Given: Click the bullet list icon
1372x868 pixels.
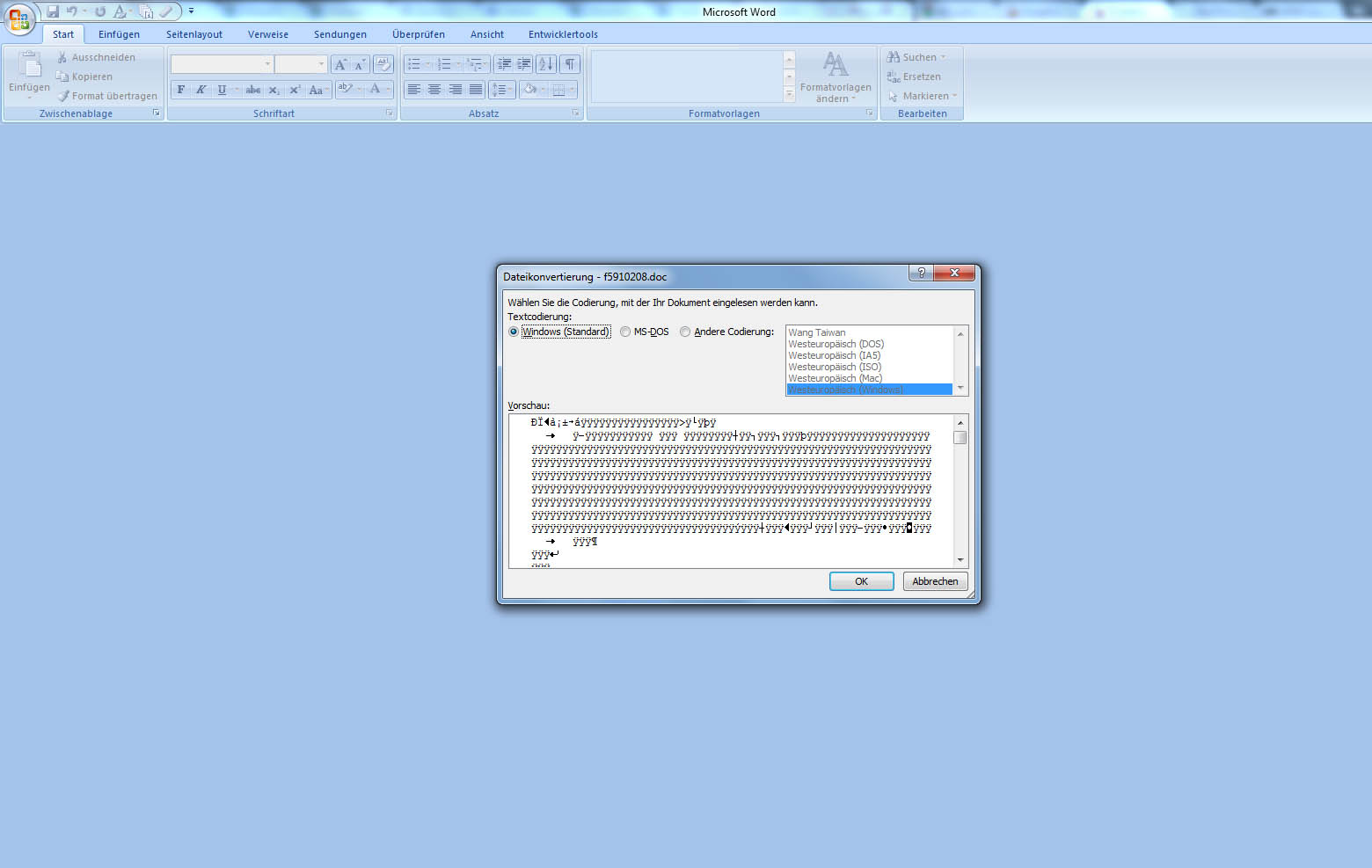Looking at the screenshot, I should click(x=414, y=64).
